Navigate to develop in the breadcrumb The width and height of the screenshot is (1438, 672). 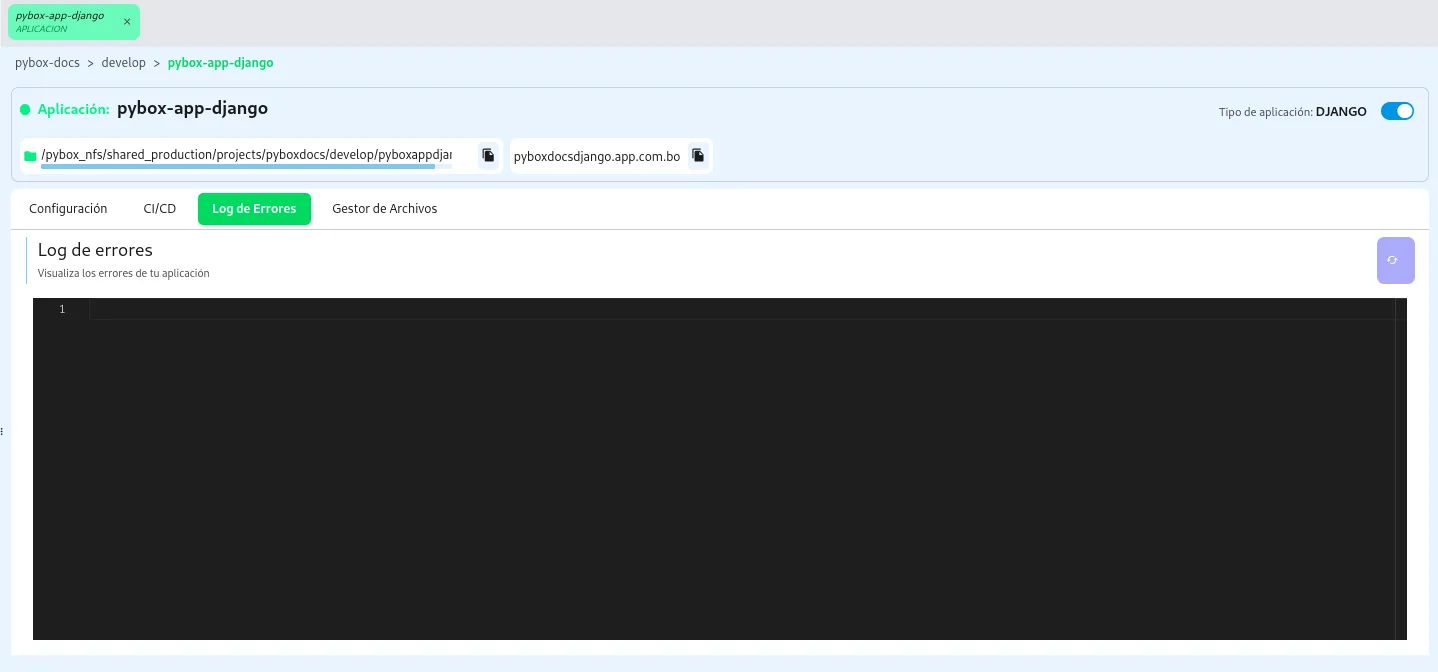(x=124, y=63)
